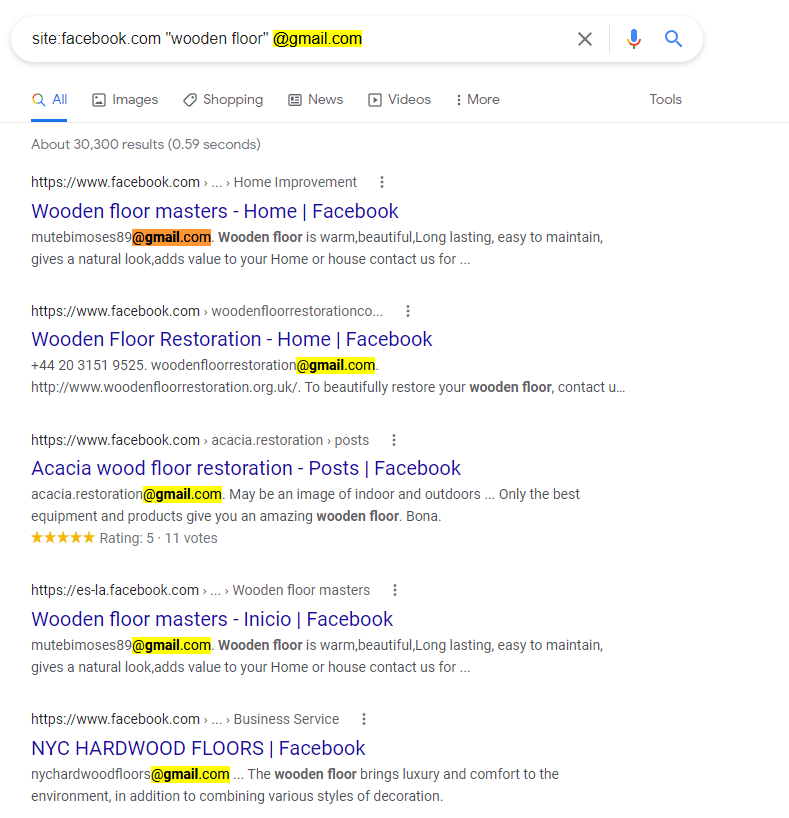
Task: Start voice search with the microphone icon
Action: pyautogui.click(x=633, y=39)
